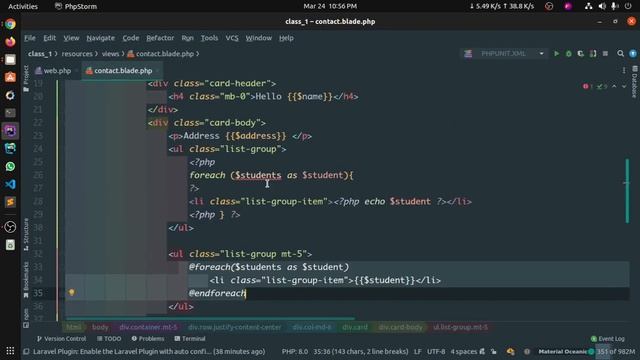Viewport: 640px width, 360px height.
Task: Click the horizontal editor scrollbar
Action: pyautogui.click(x=210, y=318)
